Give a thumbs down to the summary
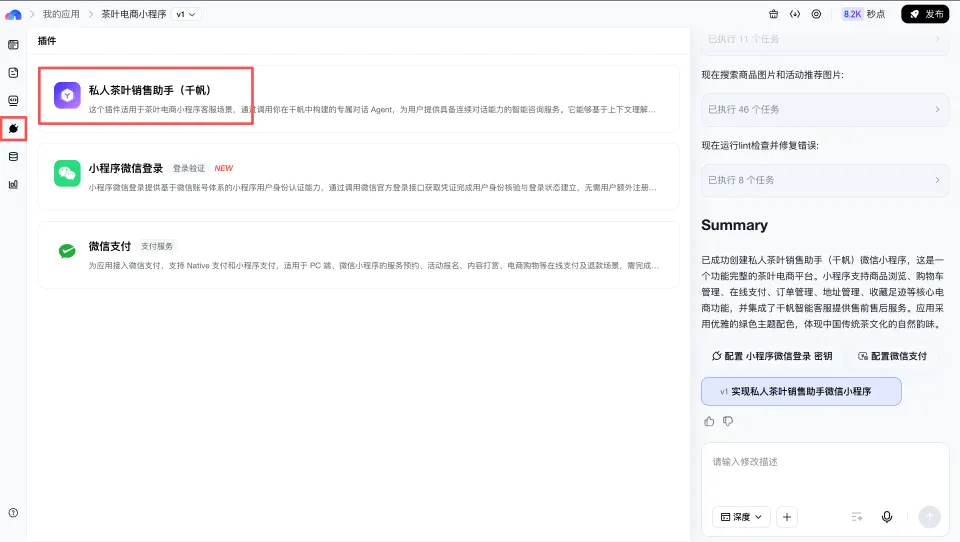 click(x=728, y=421)
